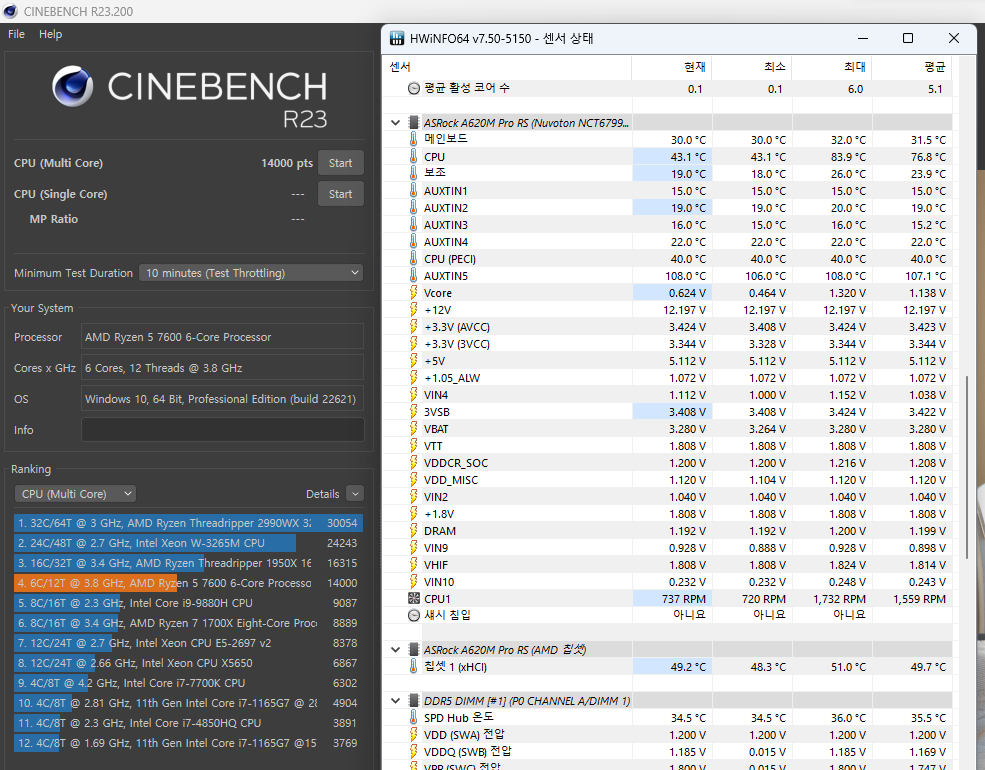Select ranking entry Threadripper 2990WX
This screenshot has height=770, width=985.
[188, 523]
